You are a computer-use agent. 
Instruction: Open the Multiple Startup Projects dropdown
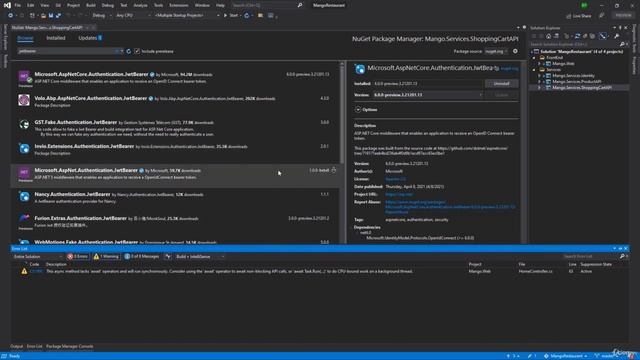click(188, 16)
